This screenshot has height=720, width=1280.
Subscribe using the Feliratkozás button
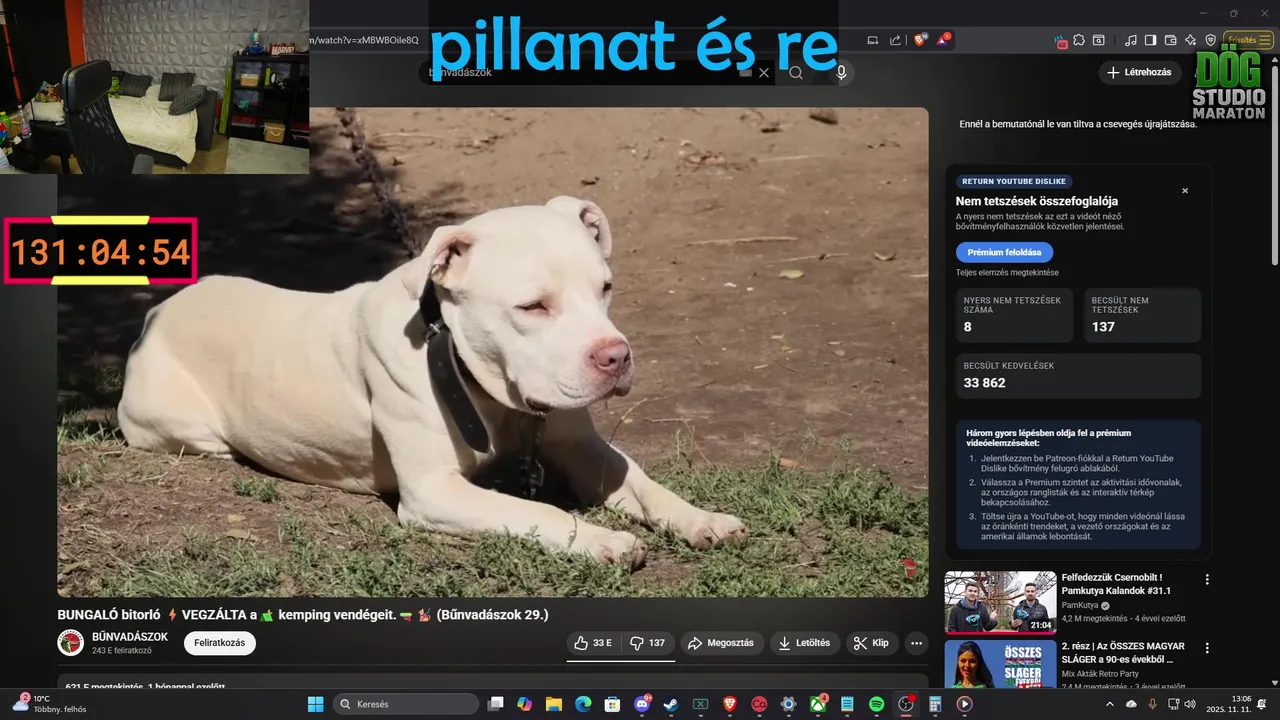click(220, 643)
